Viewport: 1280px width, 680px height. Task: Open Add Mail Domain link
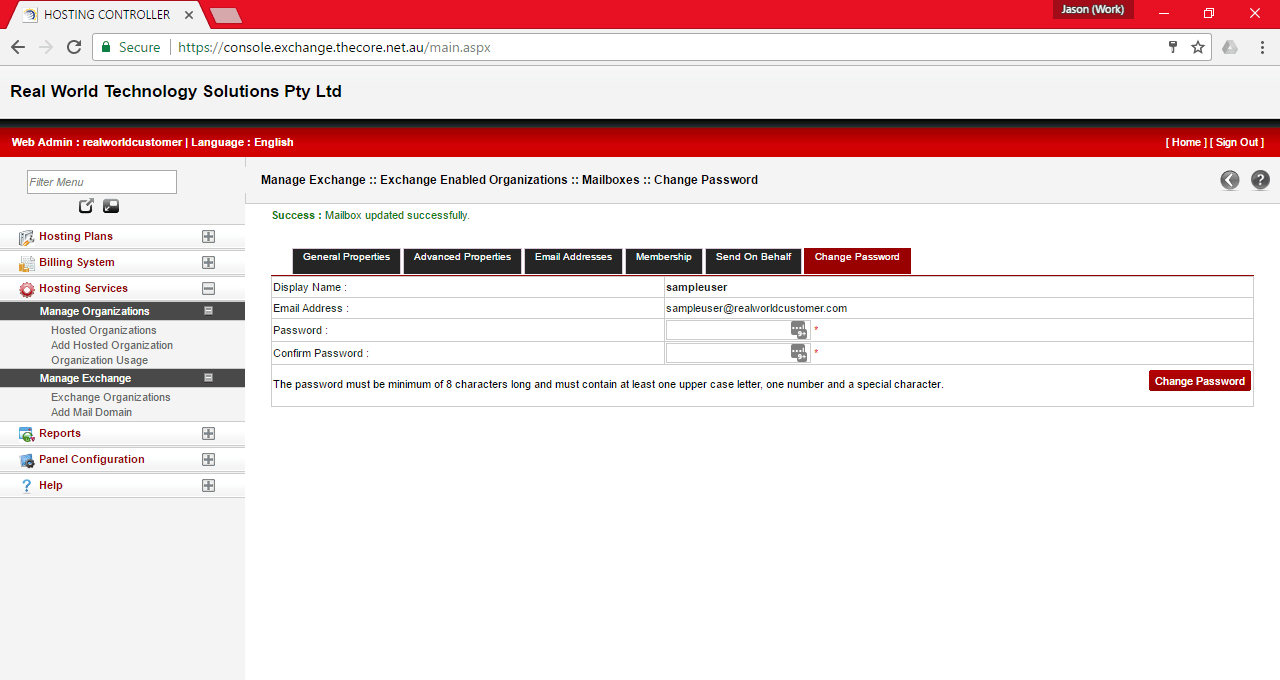[x=91, y=412]
